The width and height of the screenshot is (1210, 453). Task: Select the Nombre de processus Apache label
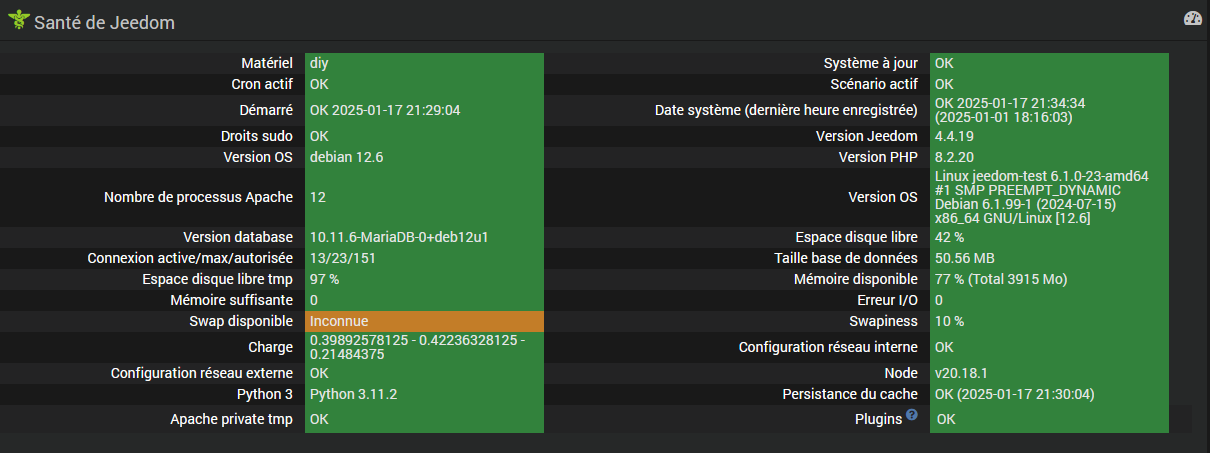(x=198, y=197)
